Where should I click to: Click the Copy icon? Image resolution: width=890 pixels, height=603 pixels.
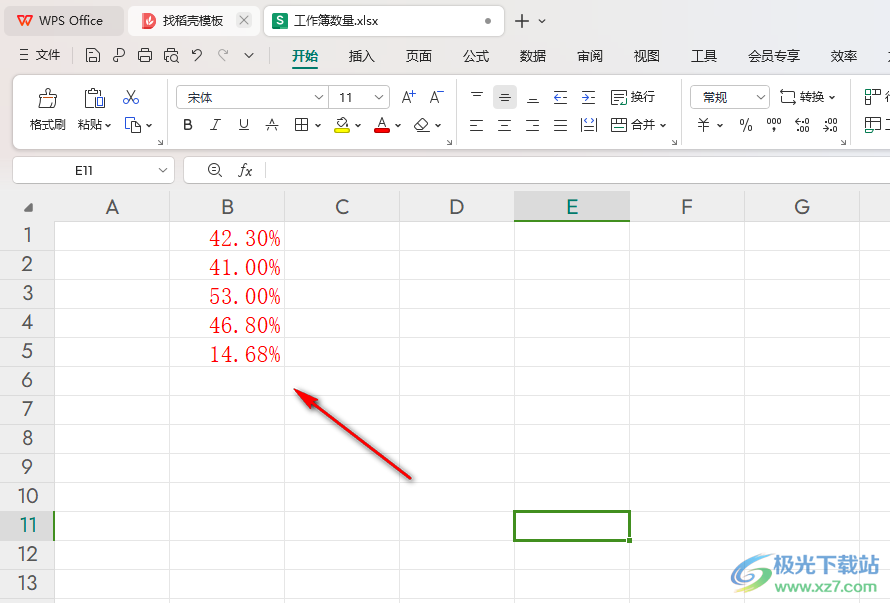click(132, 125)
